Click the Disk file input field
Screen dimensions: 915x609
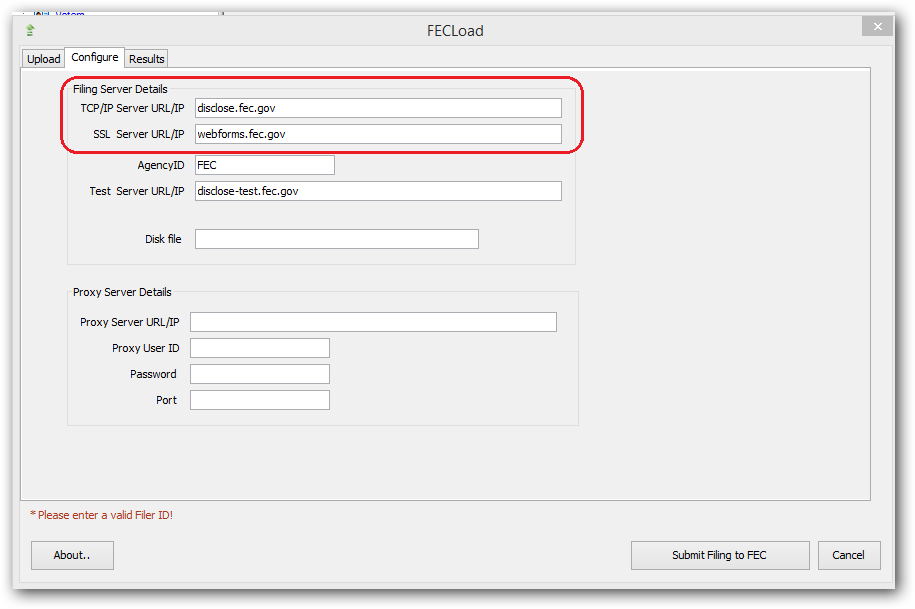(336, 239)
